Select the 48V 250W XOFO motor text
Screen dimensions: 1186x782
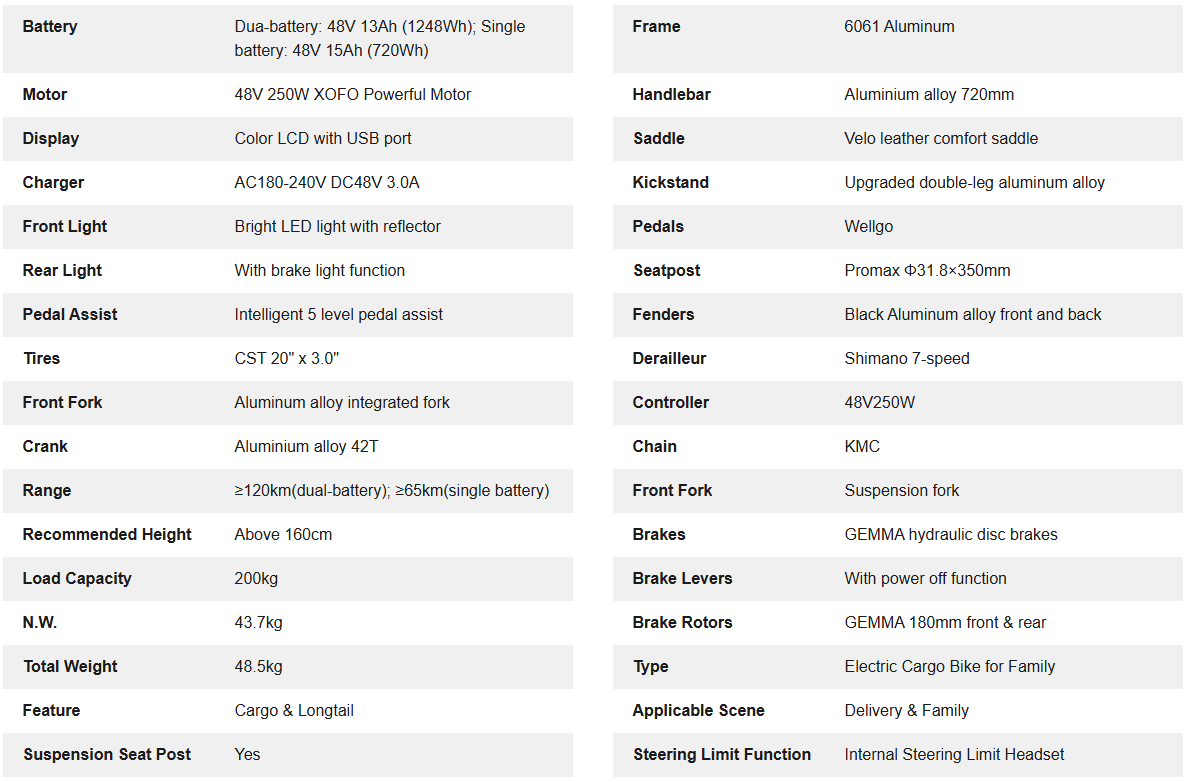352,95
